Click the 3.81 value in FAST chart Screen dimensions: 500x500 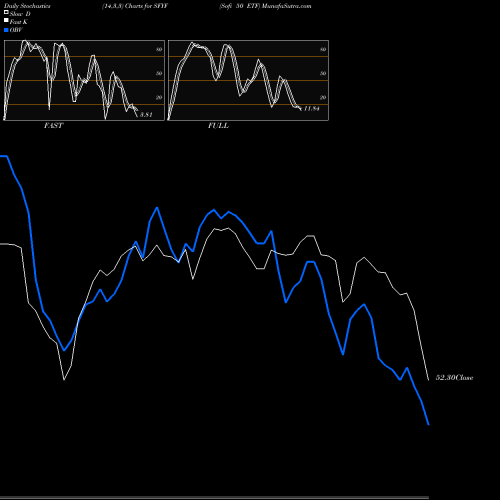[146, 115]
